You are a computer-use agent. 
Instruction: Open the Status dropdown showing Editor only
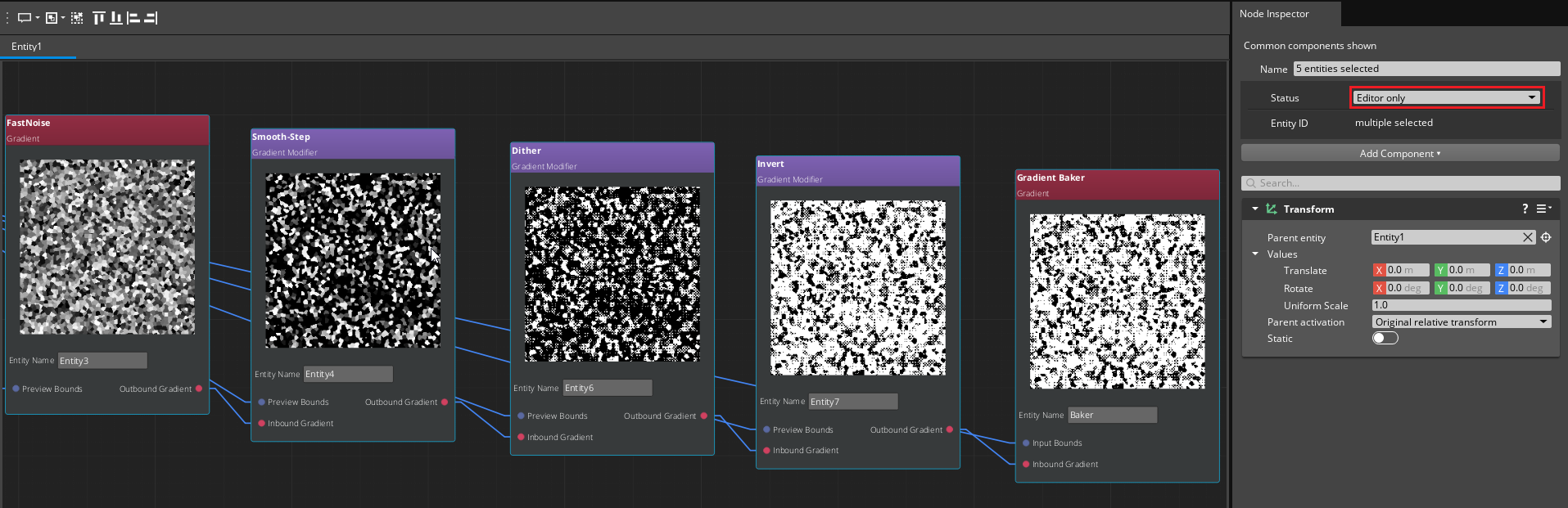[1446, 97]
